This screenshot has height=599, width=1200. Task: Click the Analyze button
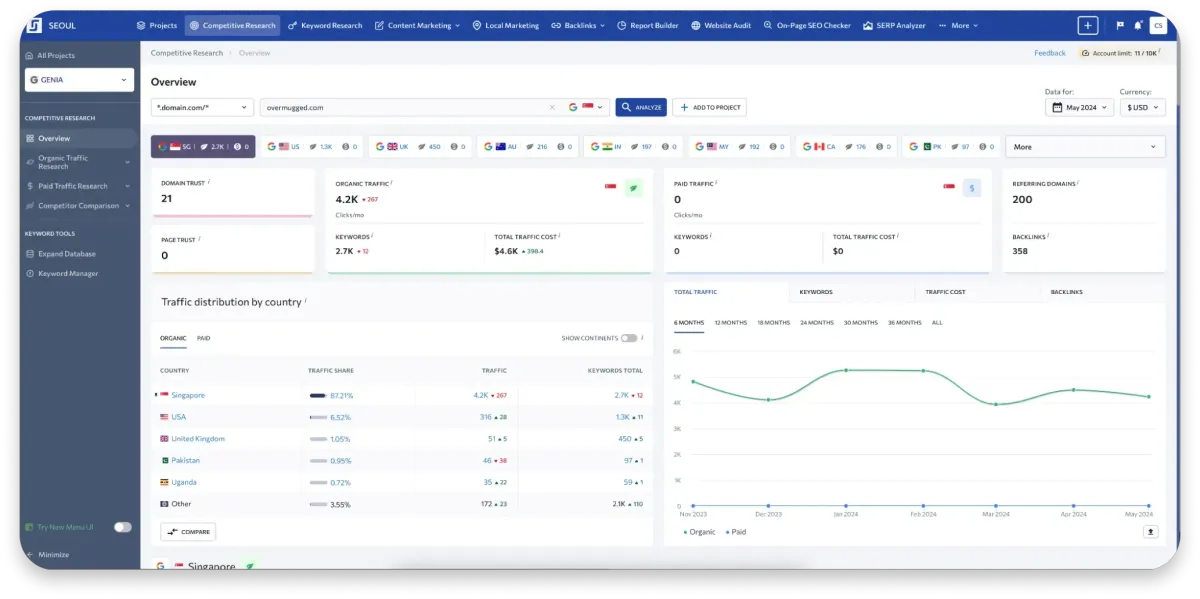(641, 107)
